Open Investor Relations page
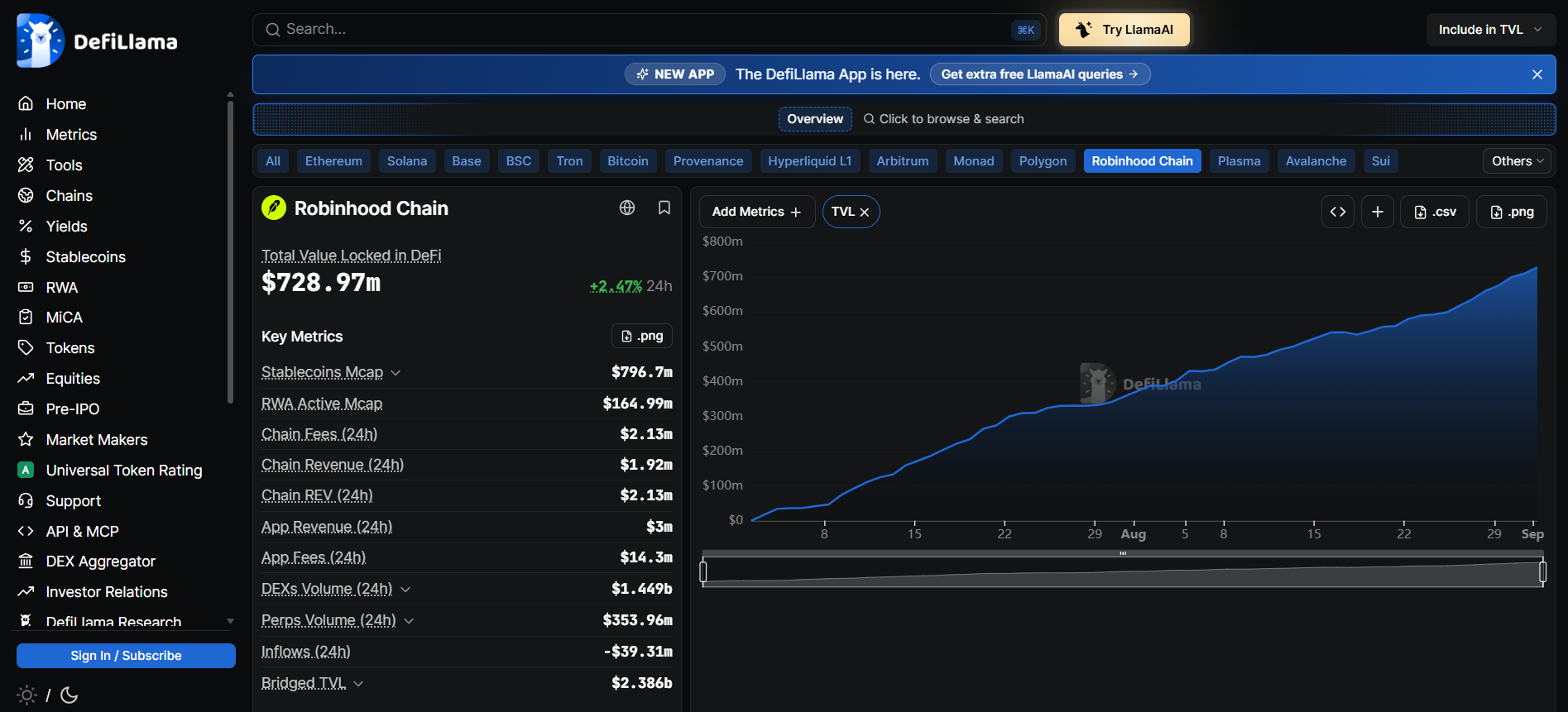Screen dimensions: 1568x712 click(106, 592)
